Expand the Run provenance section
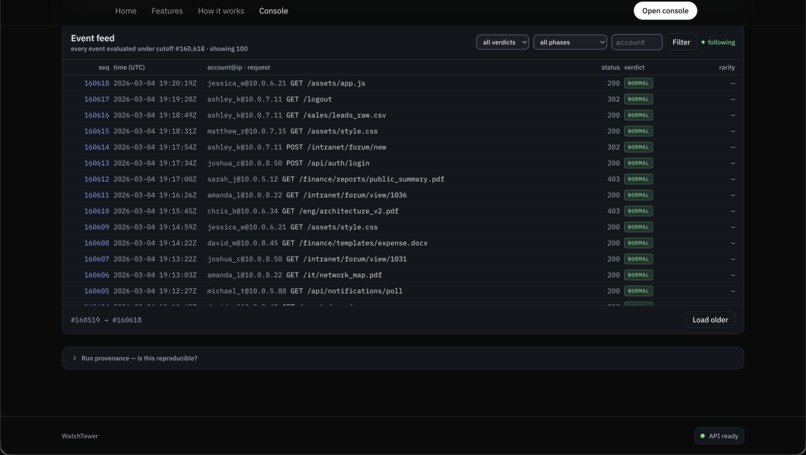The width and height of the screenshot is (806, 455). click(x=402, y=358)
